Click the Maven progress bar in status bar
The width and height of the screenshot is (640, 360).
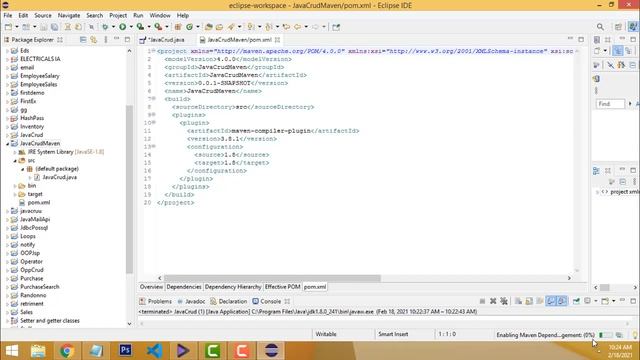pos(605,335)
